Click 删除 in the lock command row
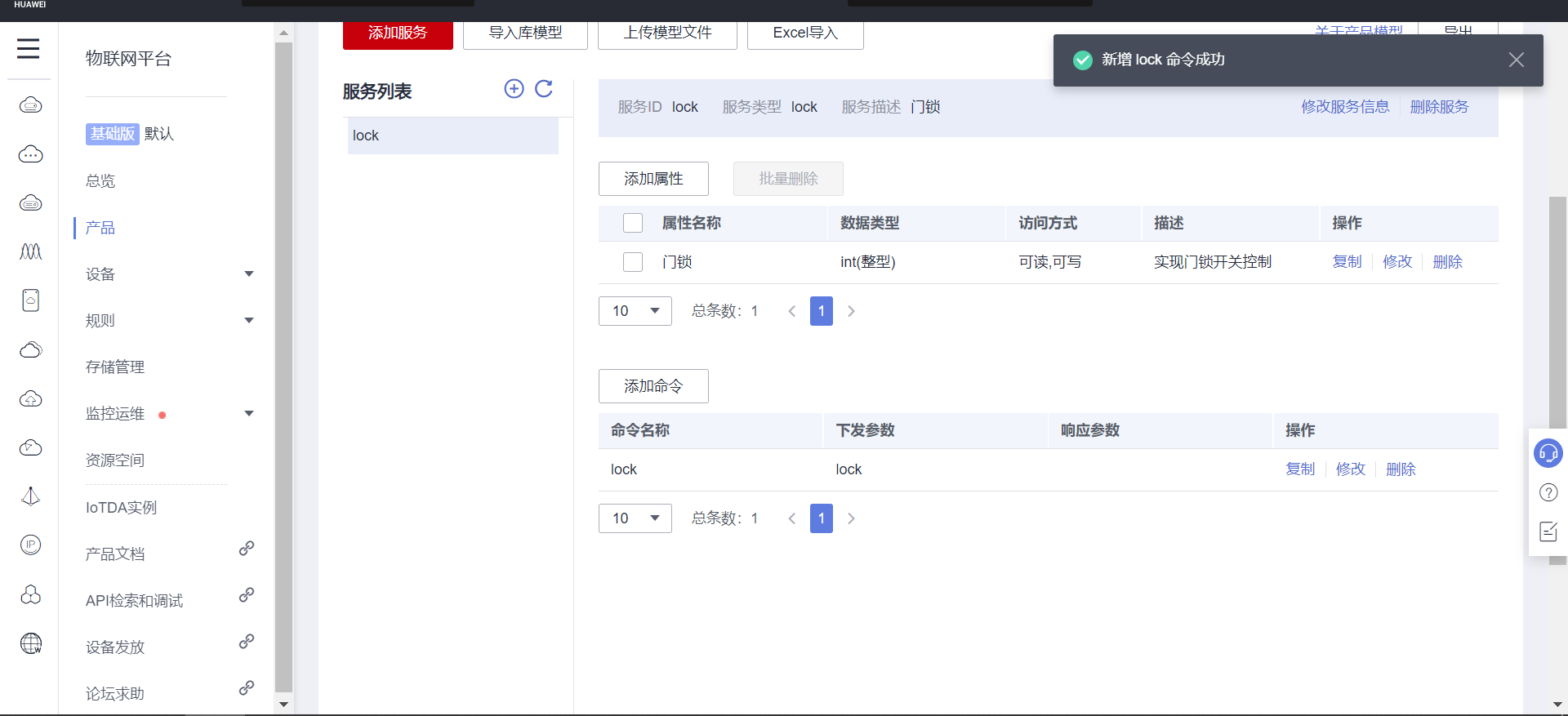Viewport: 1568px width, 716px height. 1401,469
